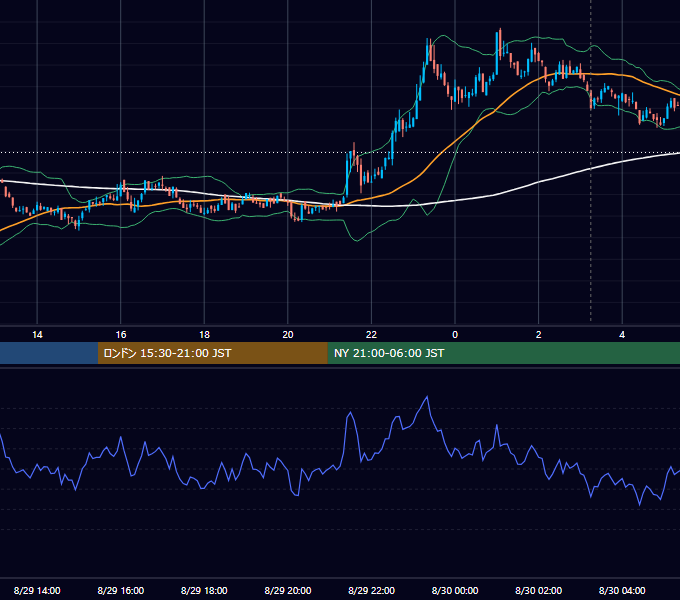The width and height of the screenshot is (680, 600).
Task: Click the blue session bar before London
Action: [49, 353]
